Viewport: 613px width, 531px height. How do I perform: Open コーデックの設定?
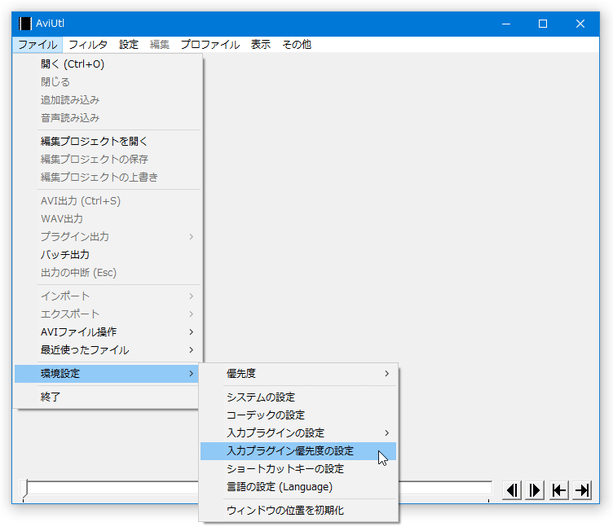299,415
